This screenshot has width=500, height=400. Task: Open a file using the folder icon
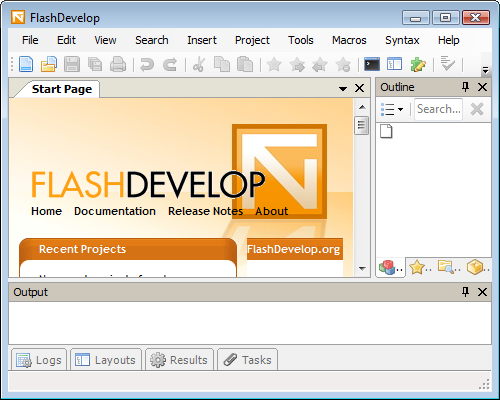click(x=49, y=64)
